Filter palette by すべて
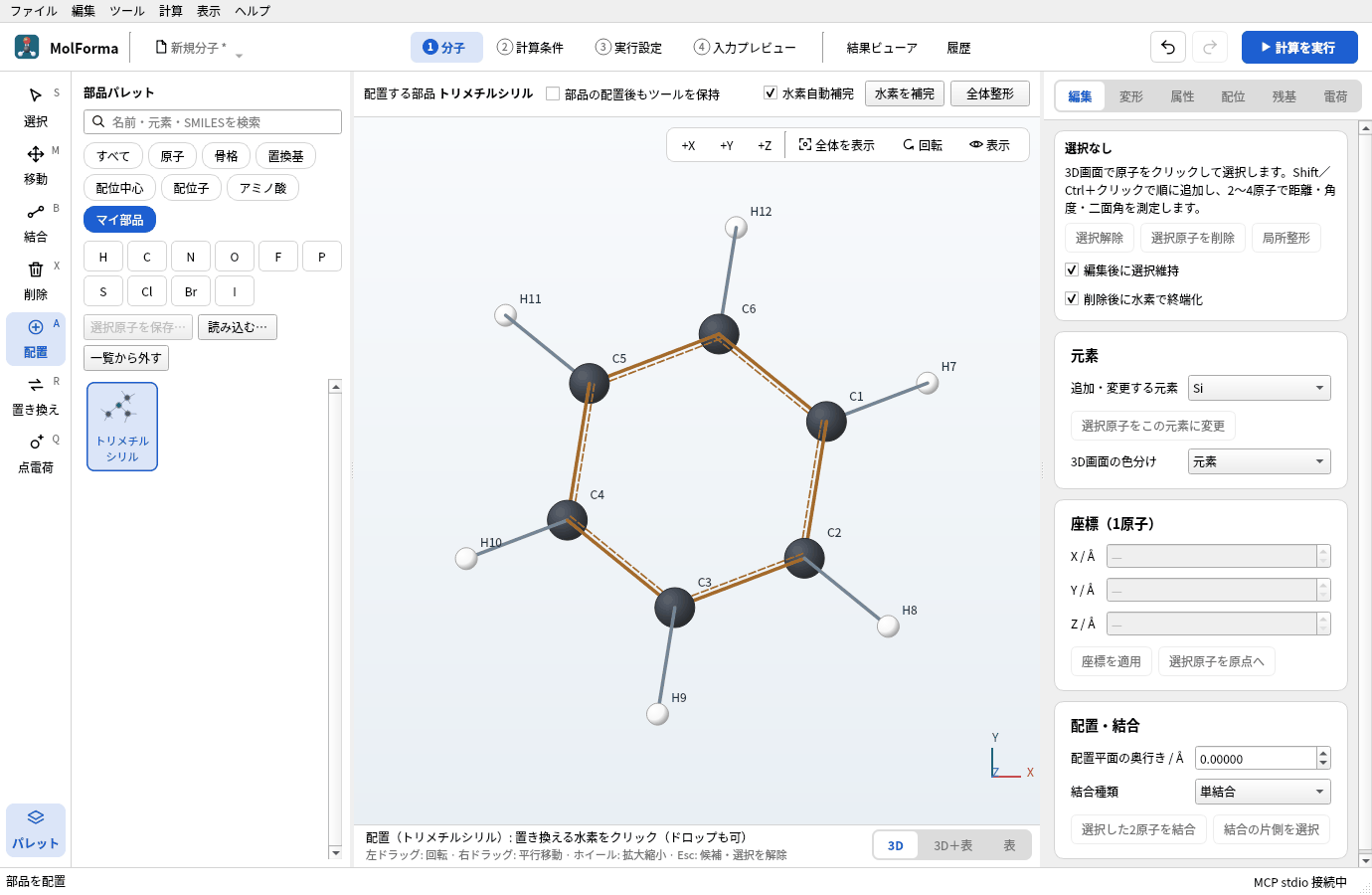 point(113,156)
